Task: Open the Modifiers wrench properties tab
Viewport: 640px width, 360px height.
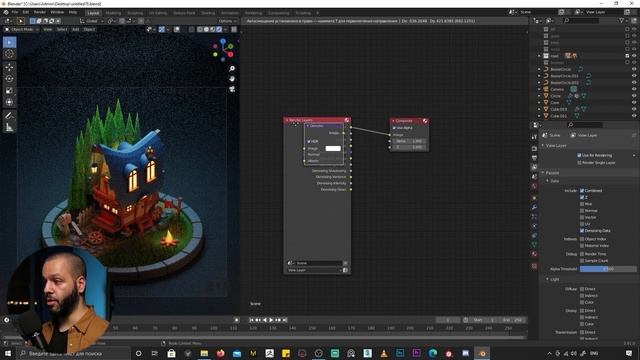Action: point(534,207)
